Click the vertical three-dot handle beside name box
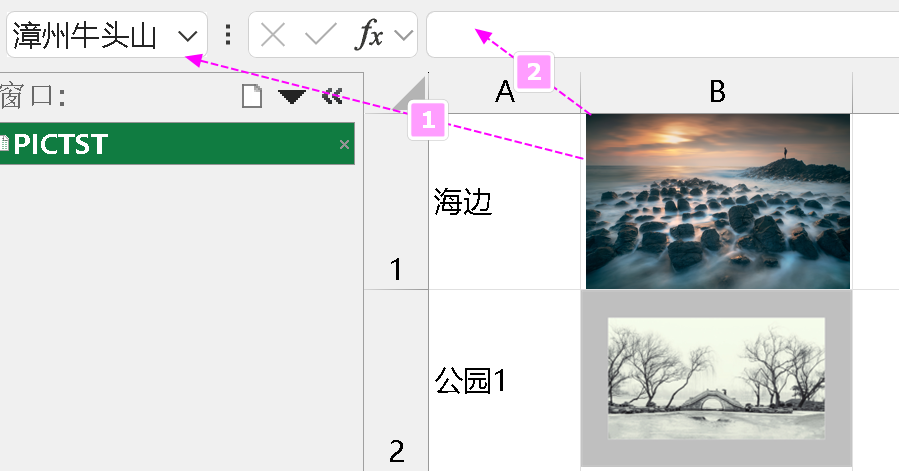Viewport: 899px width, 471px height. pos(228,35)
